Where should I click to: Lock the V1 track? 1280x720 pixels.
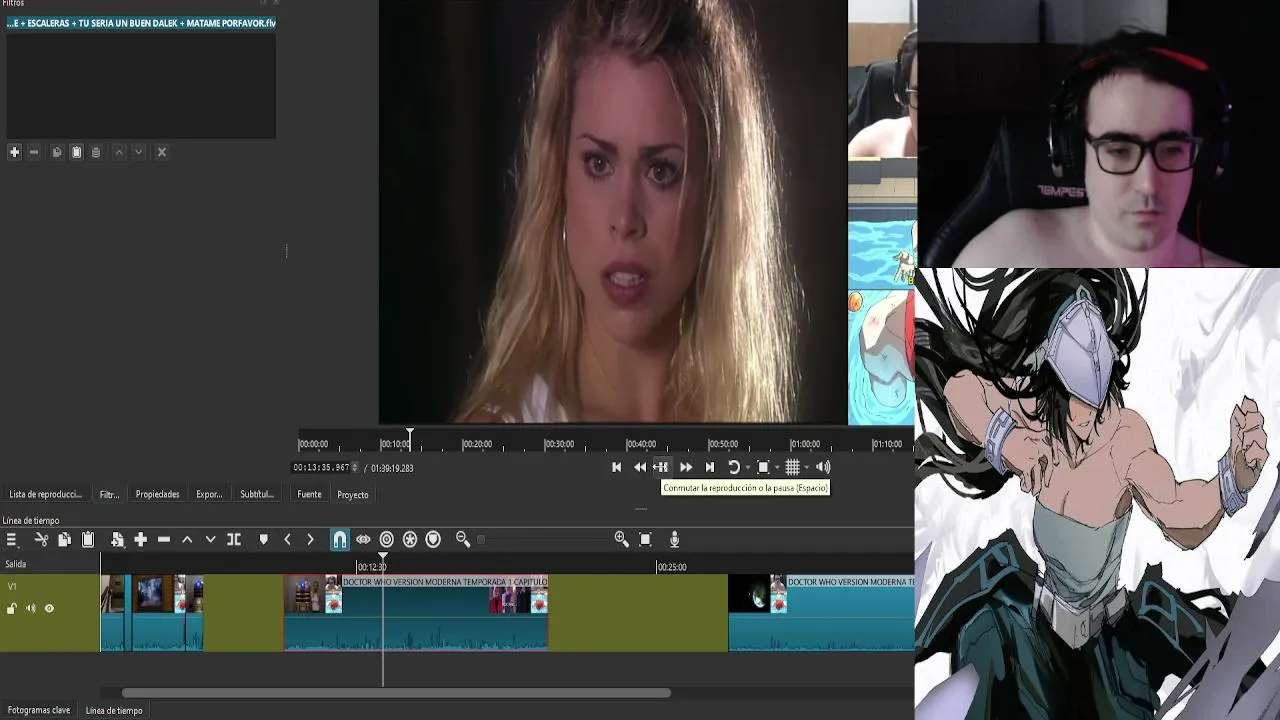12,609
